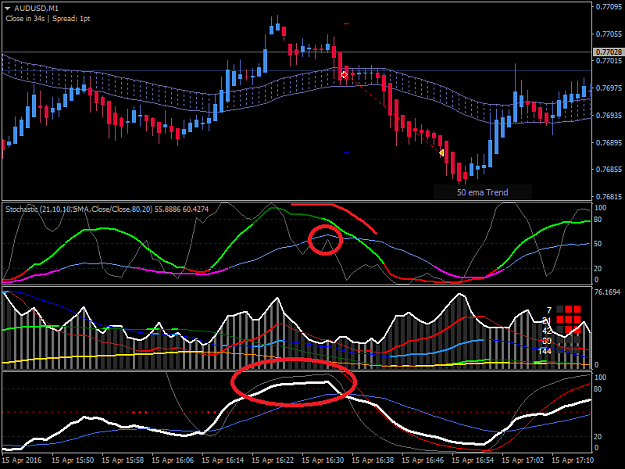Select the small red stop-loss dash marker
This screenshot has width=625, height=469.
pos(346,24)
